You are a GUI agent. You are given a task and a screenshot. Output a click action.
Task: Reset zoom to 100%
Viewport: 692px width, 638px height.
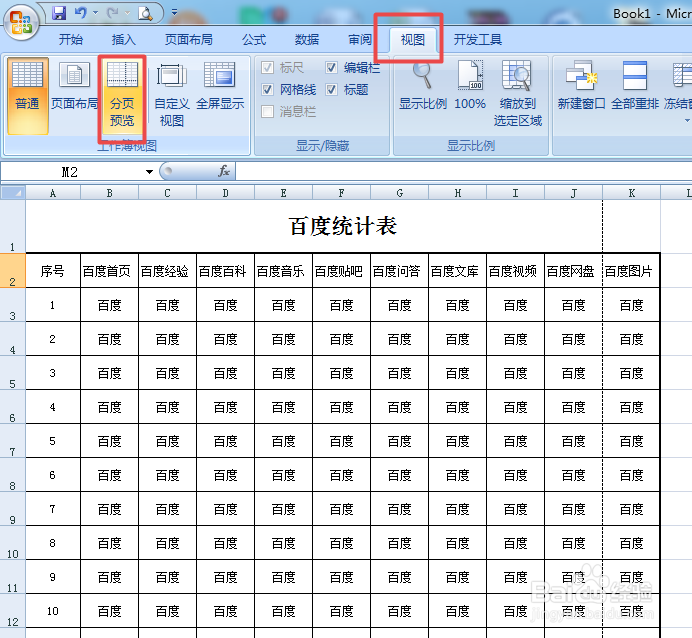pos(470,86)
